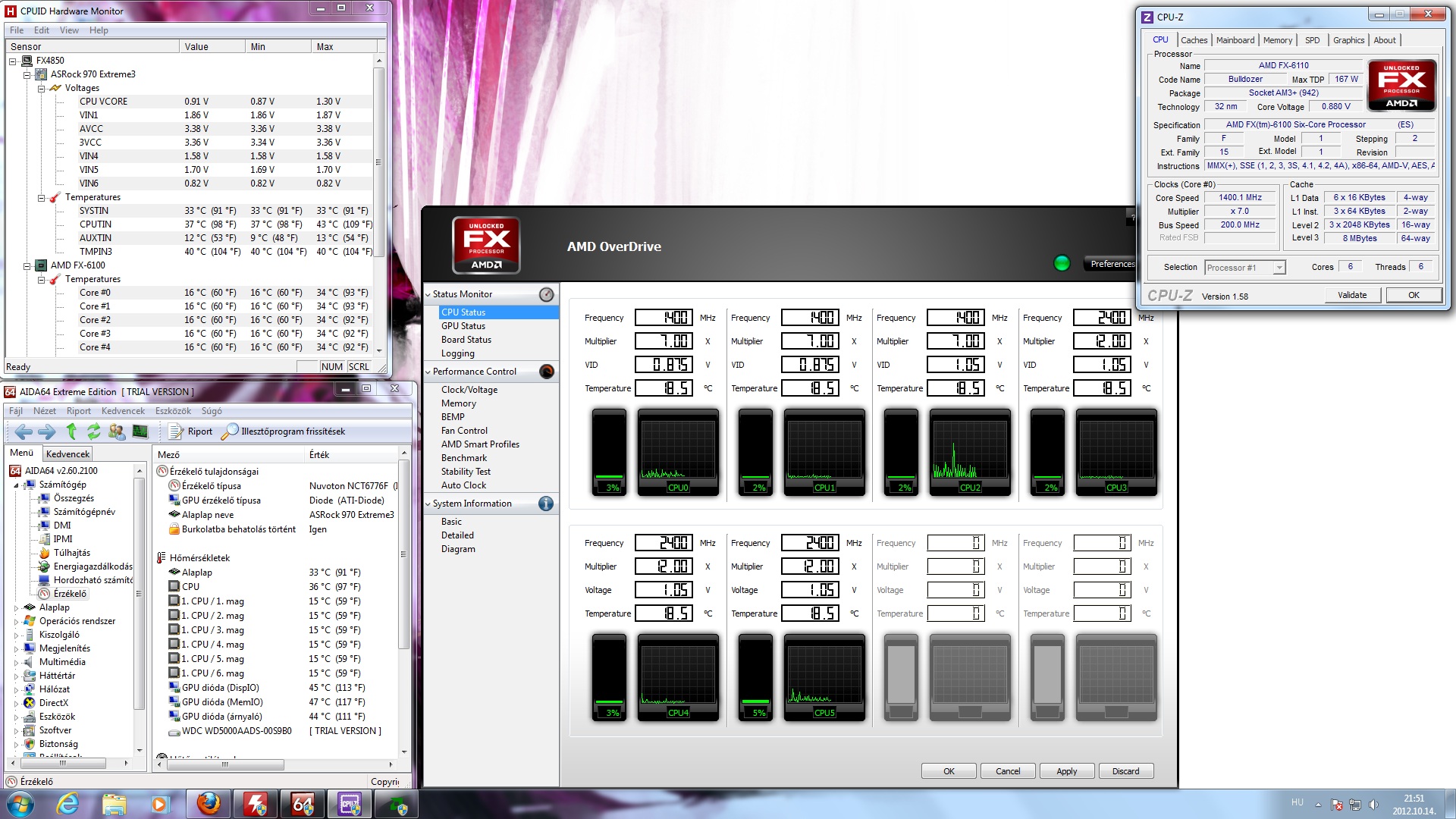
Task: Open the Eszközök menu in AIDA64
Action: (173, 411)
